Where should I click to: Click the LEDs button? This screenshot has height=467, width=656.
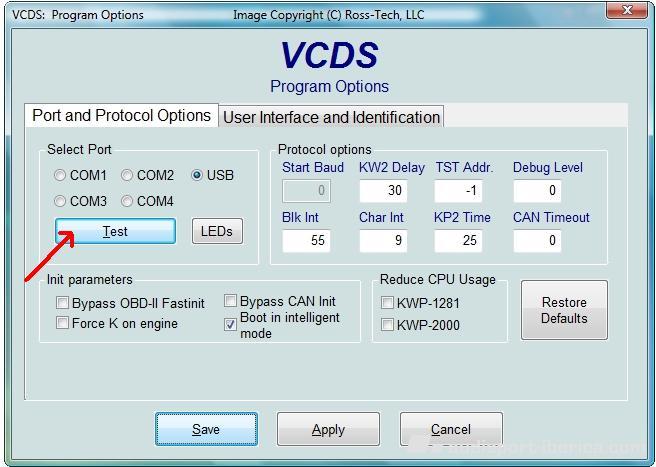coord(217,231)
